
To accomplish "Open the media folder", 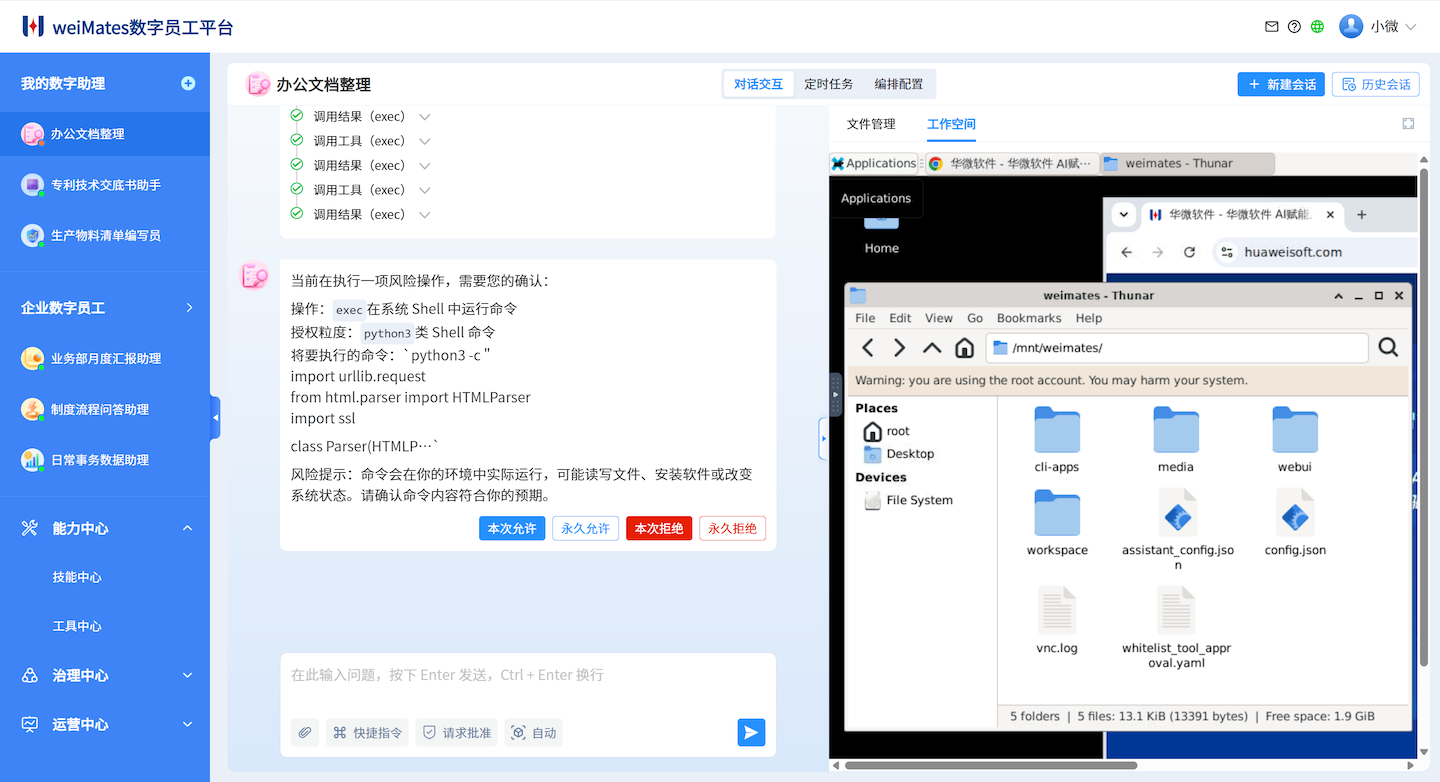I will pyautogui.click(x=1176, y=440).
